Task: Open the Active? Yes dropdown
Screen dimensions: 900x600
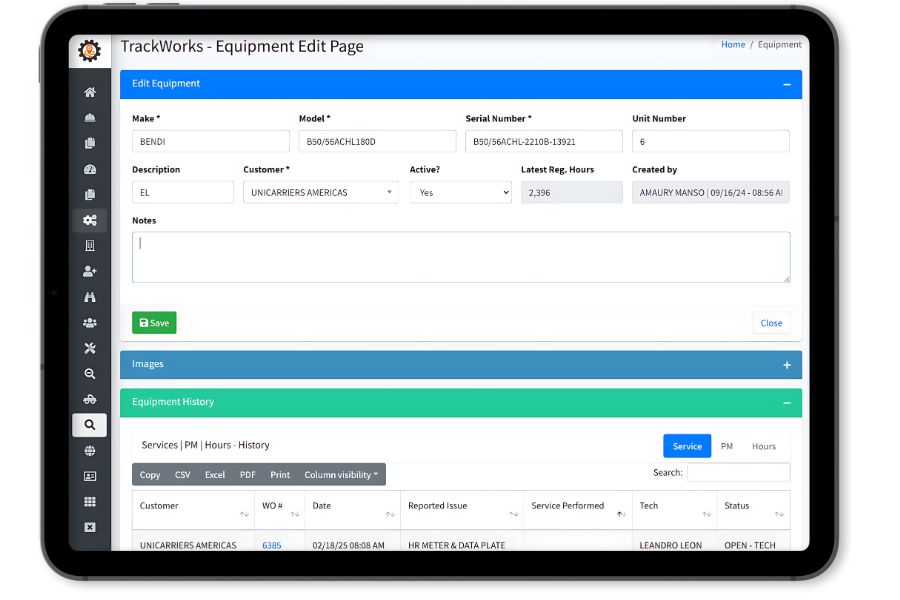Action: pos(461,192)
